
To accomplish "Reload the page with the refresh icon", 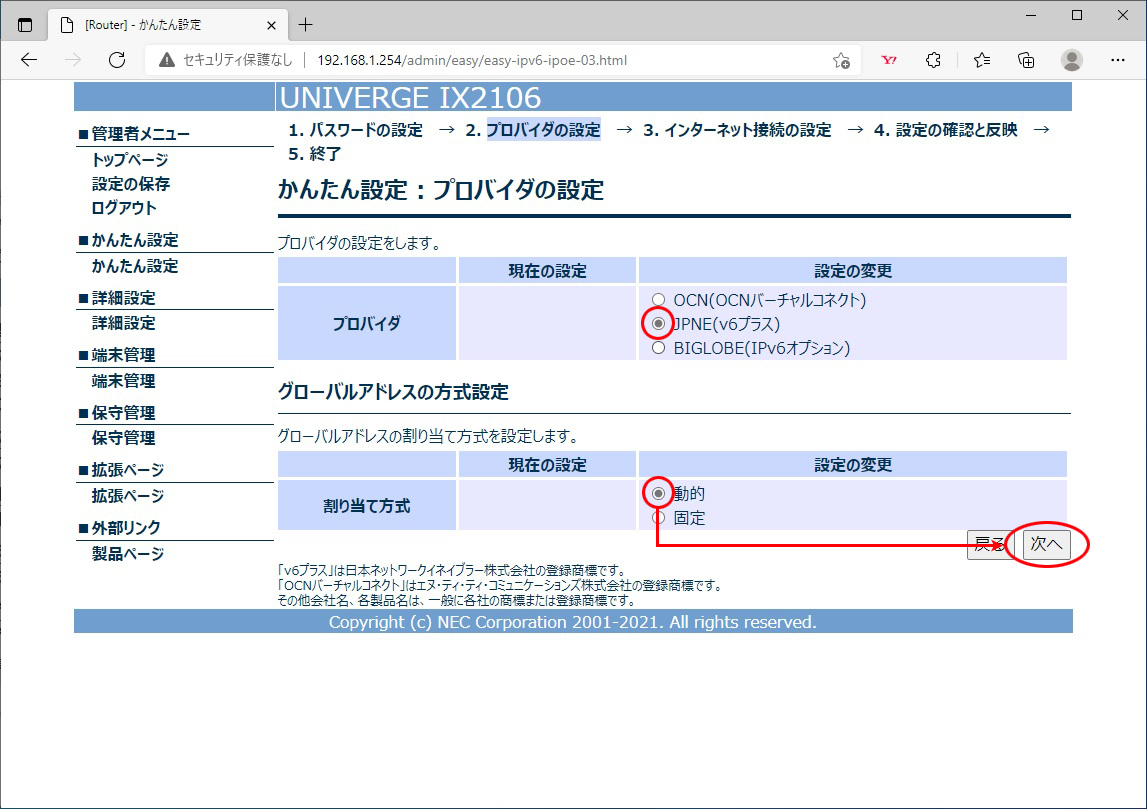I will (x=117, y=60).
